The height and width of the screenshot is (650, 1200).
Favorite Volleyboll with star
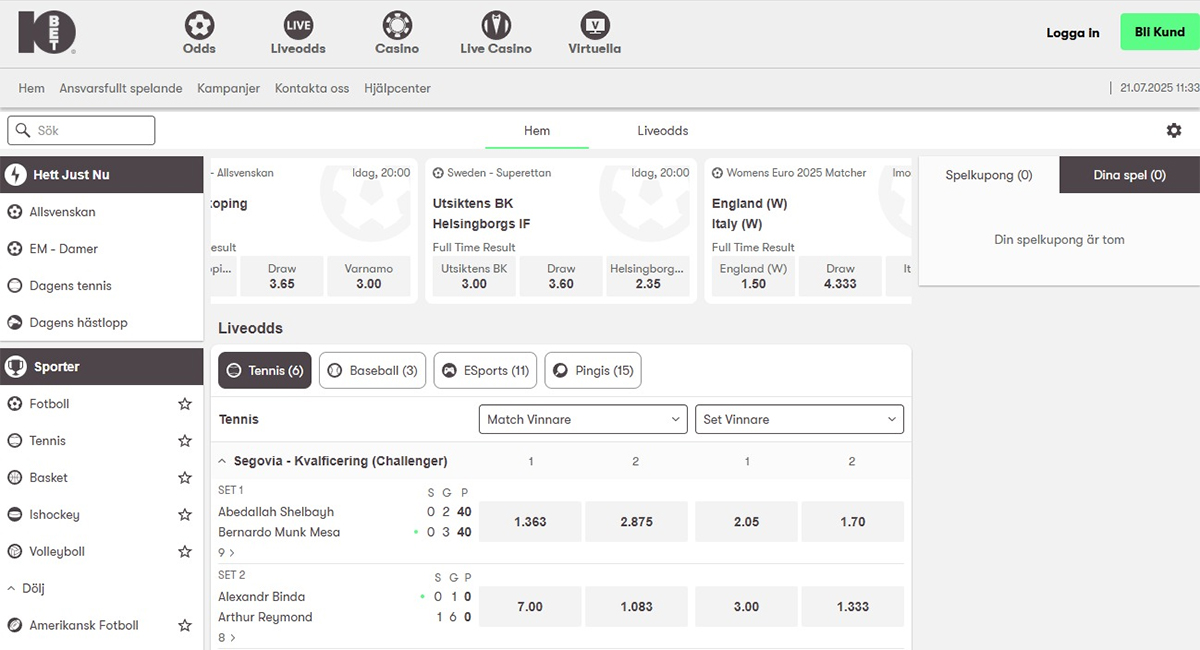[x=185, y=552]
